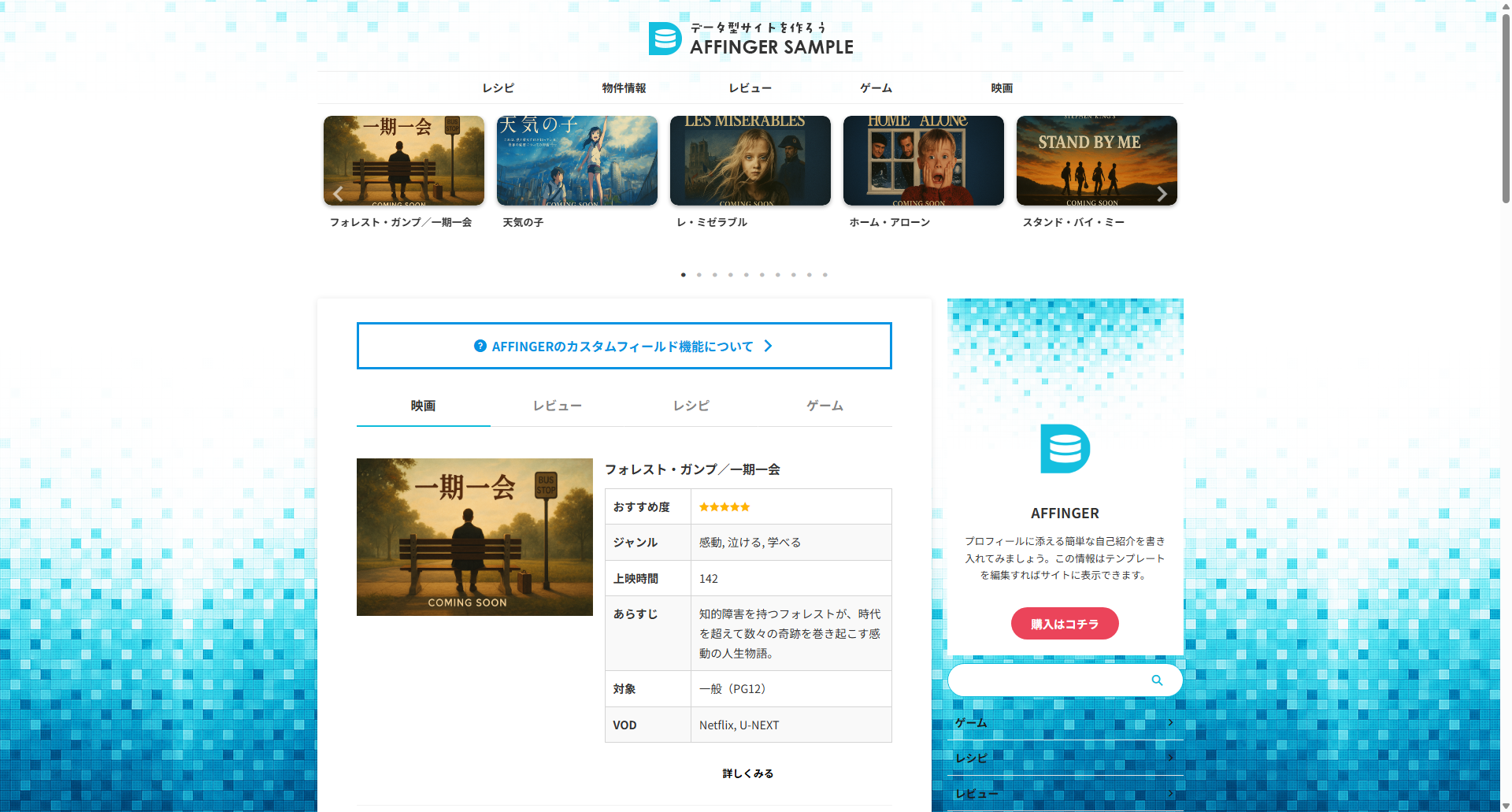Click the 詳しくみる link
The height and width of the screenshot is (812, 1512).
pyautogui.click(x=748, y=774)
